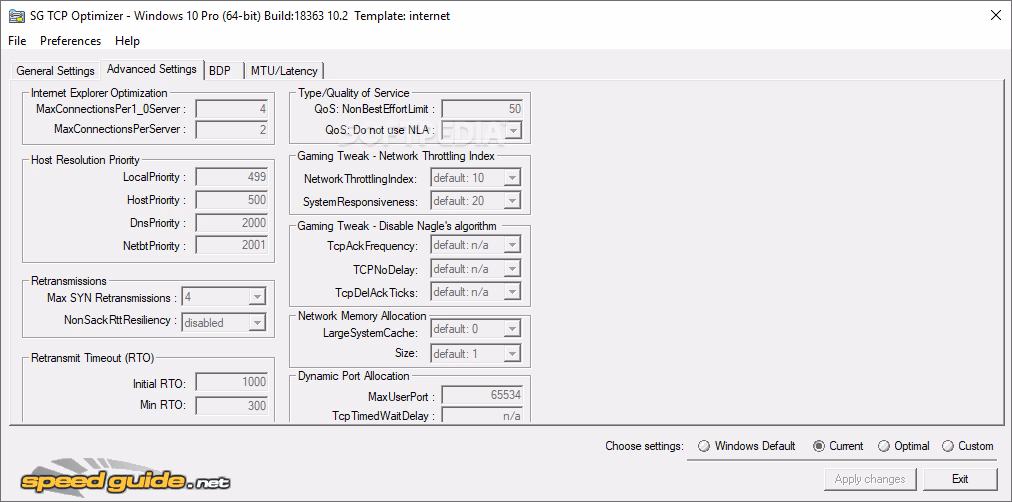1012x502 pixels.
Task: Open the MTU/Latency tab
Action: (x=284, y=70)
